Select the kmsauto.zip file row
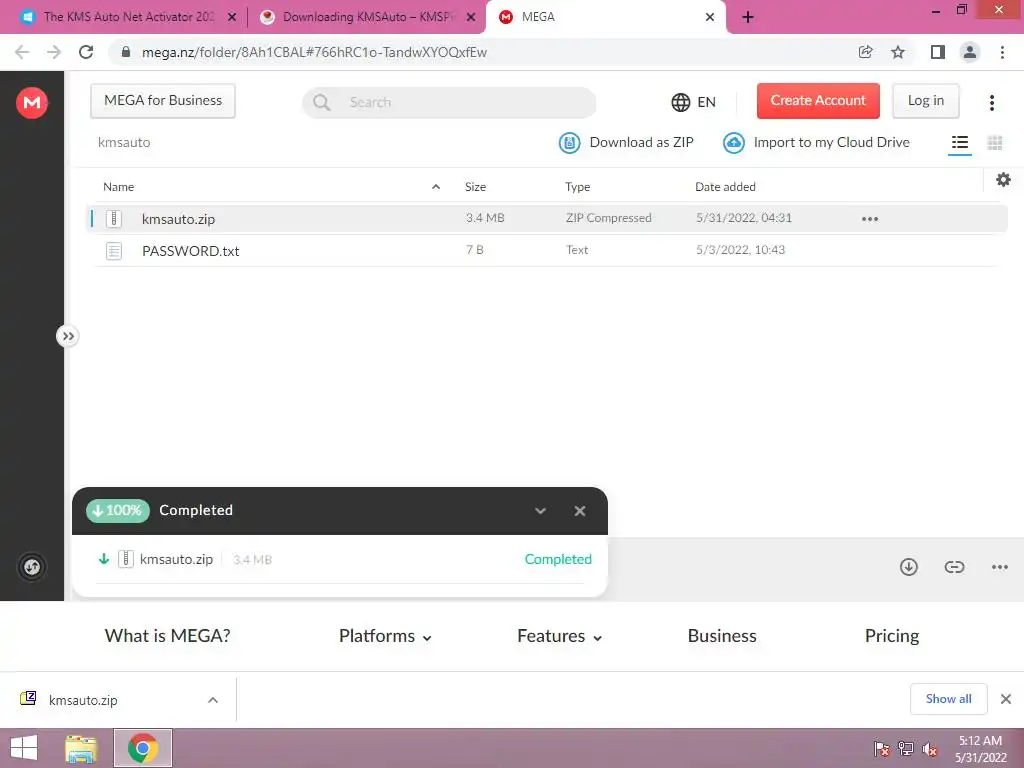This screenshot has height=768, width=1024. 547,219
